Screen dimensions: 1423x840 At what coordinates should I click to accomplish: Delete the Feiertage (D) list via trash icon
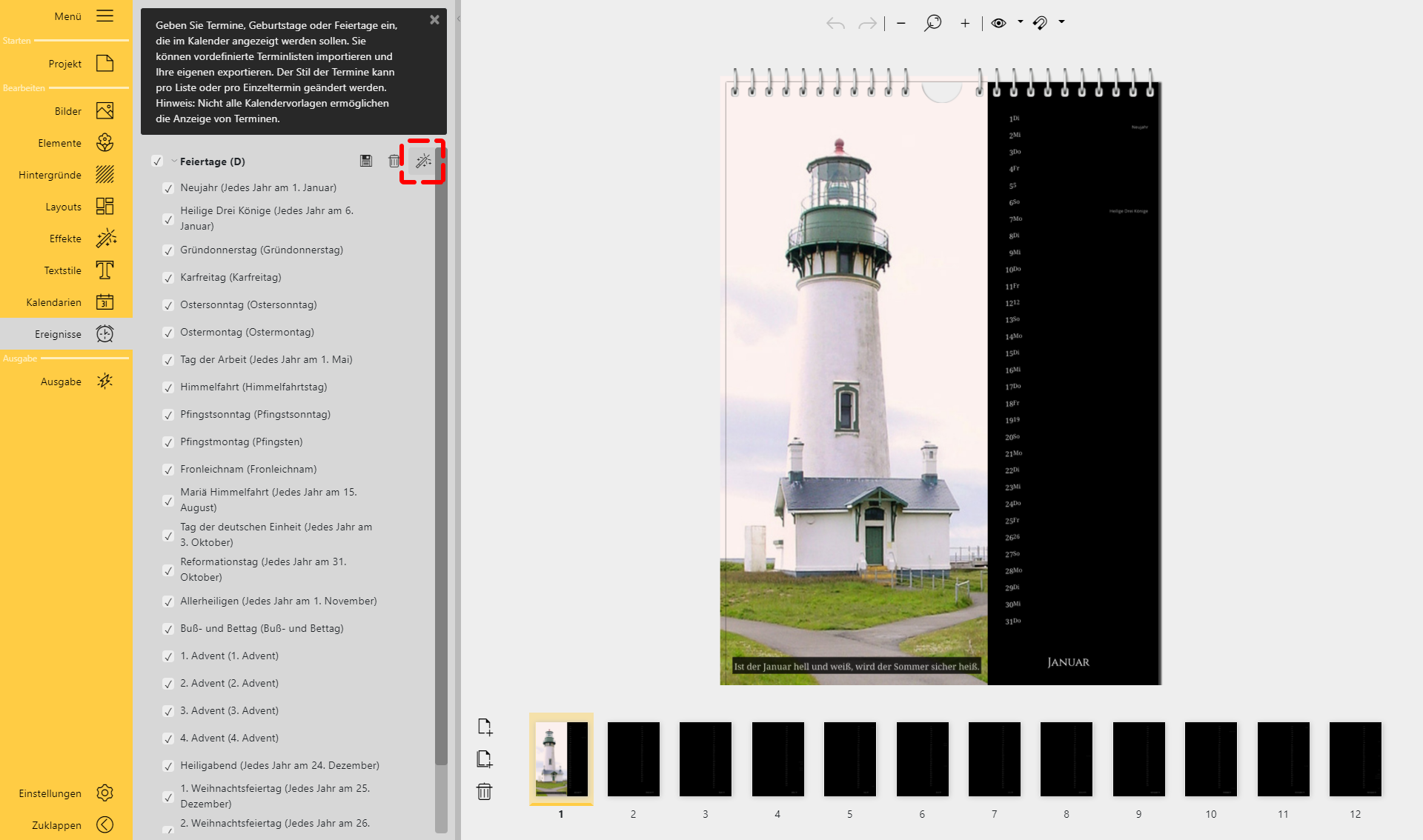(394, 161)
